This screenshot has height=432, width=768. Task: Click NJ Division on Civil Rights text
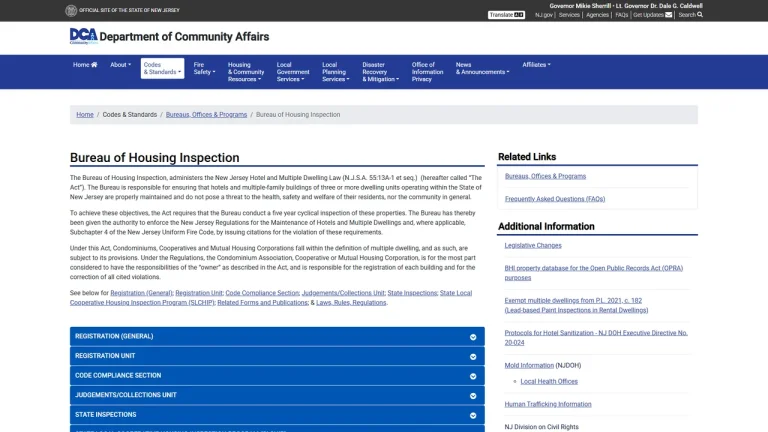(542, 427)
